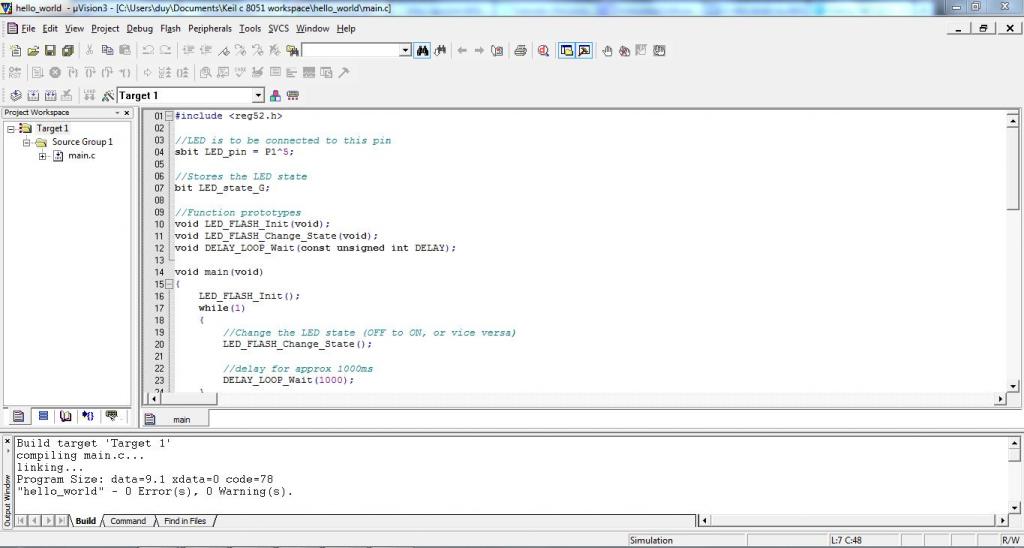Undo the last edit
Image resolution: width=1024 pixels, height=548 pixels.
148,50
